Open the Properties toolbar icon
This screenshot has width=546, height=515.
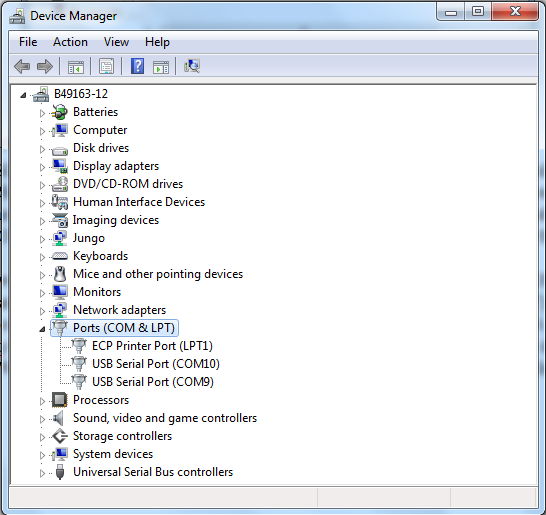pyautogui.click(x=107, y=66)
